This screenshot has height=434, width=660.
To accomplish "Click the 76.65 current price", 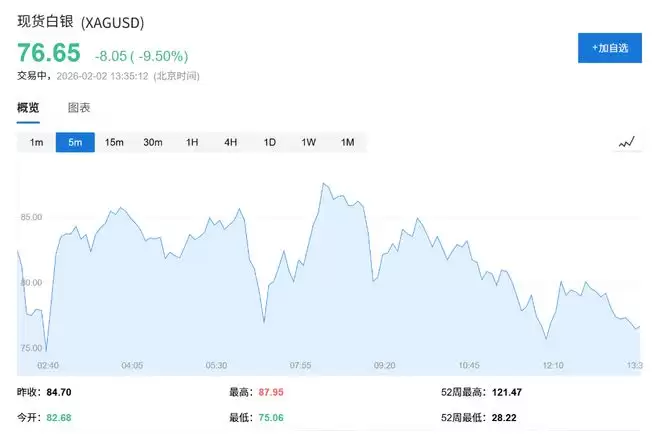I will [x=47, y=54].
